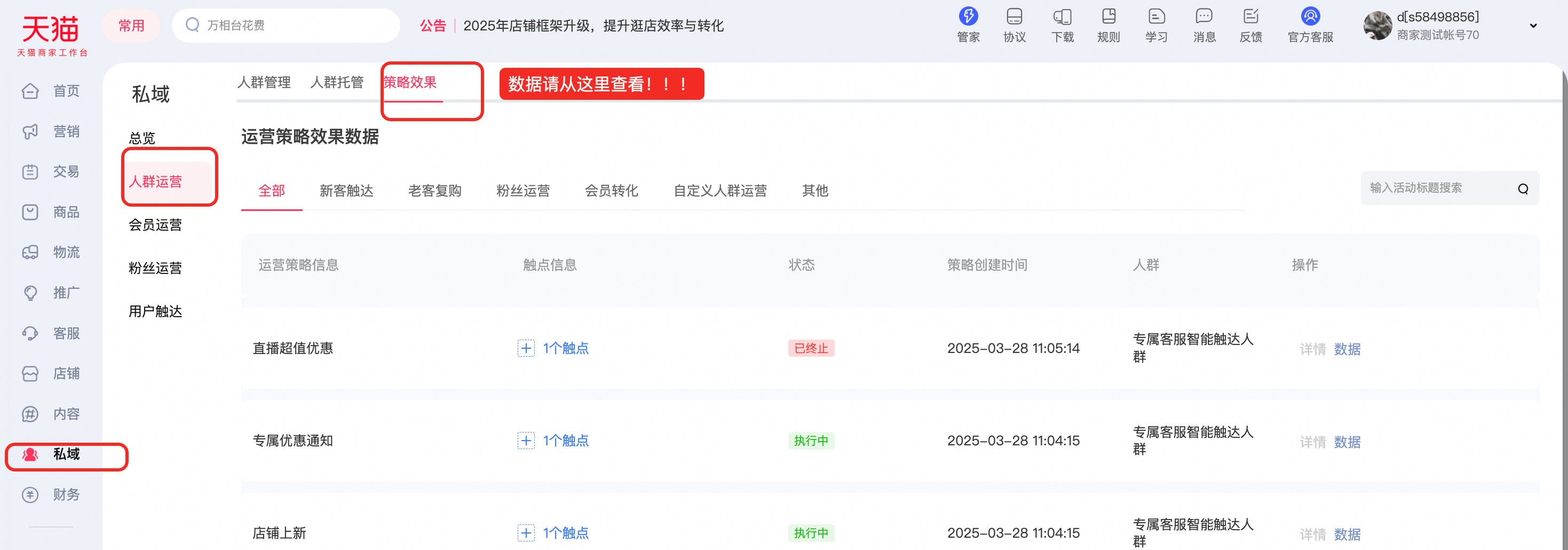Select 会员运营 in the submenu
This screenshot has height=550, width=1568.
tap(155, 225)
